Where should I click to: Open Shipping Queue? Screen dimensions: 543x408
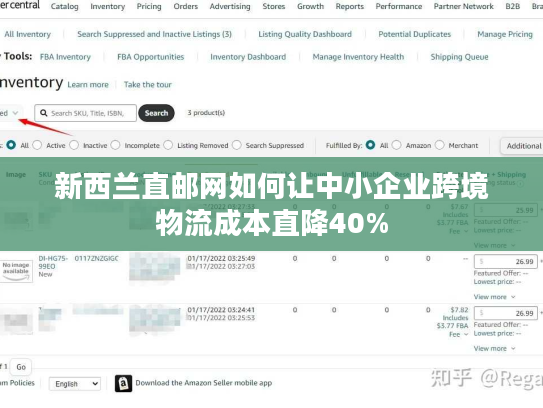(x=460, y=57)
